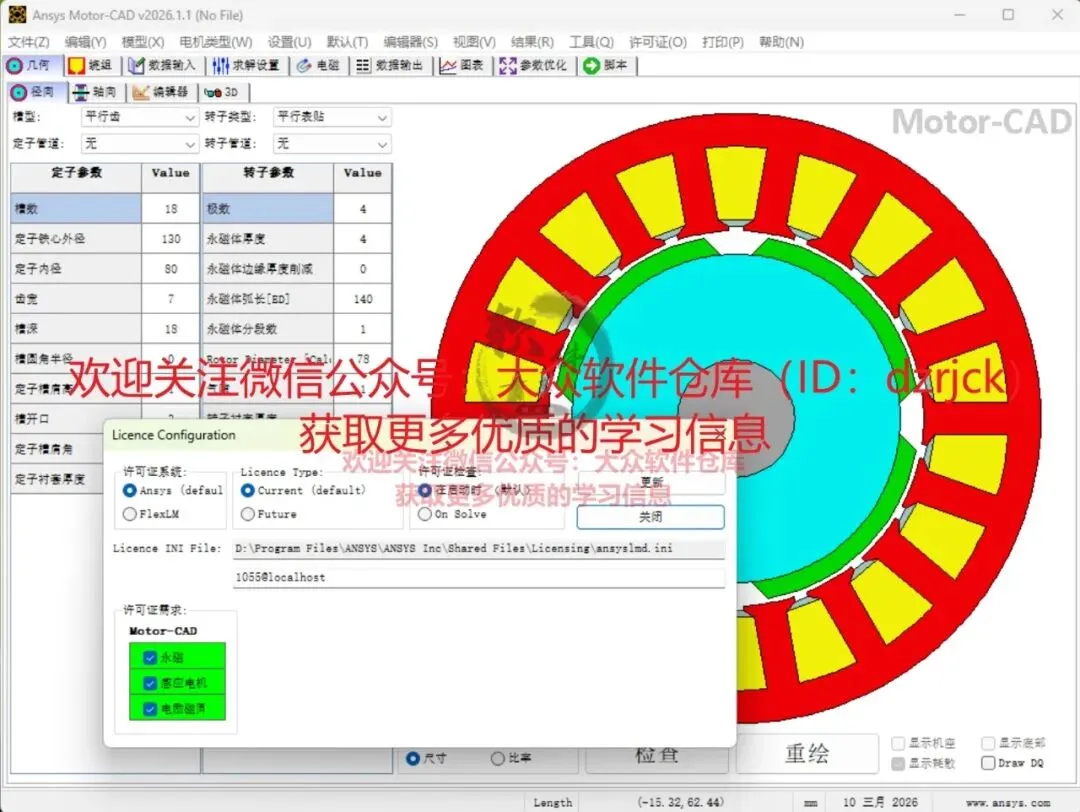Open the 转子管道 rotor ducts dropdown
Image resolution: width=1080 pixels, height=812 pixels.
click(332, 144)
